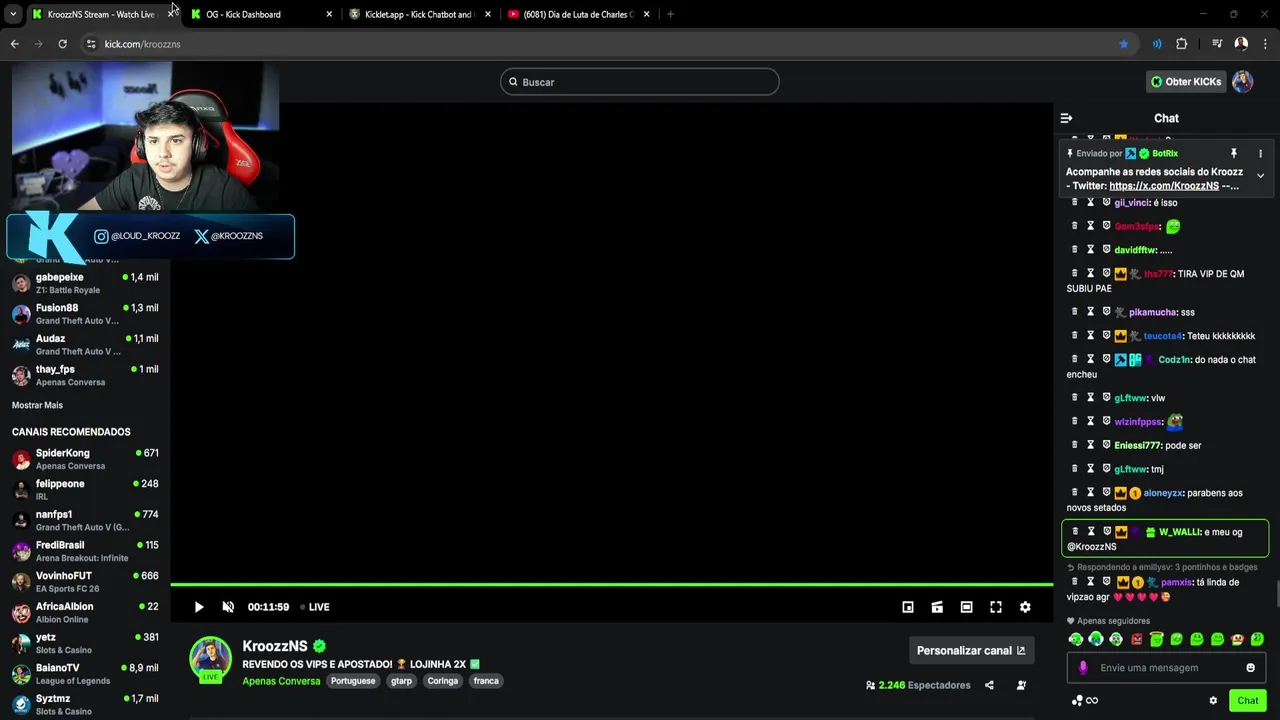Open FrediBrasil recommended channel
1280x720 pixels.
86,551
